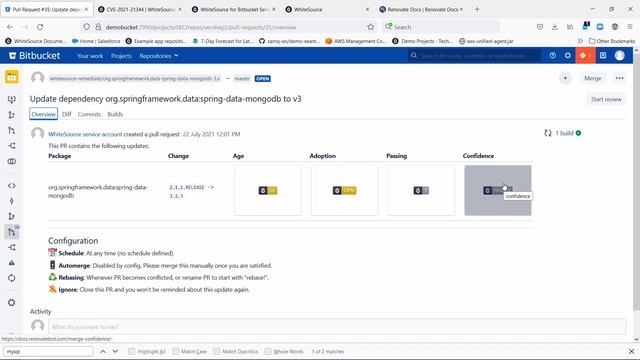Select the Overview tab
The image size is (640, 360).
point(43,114)
